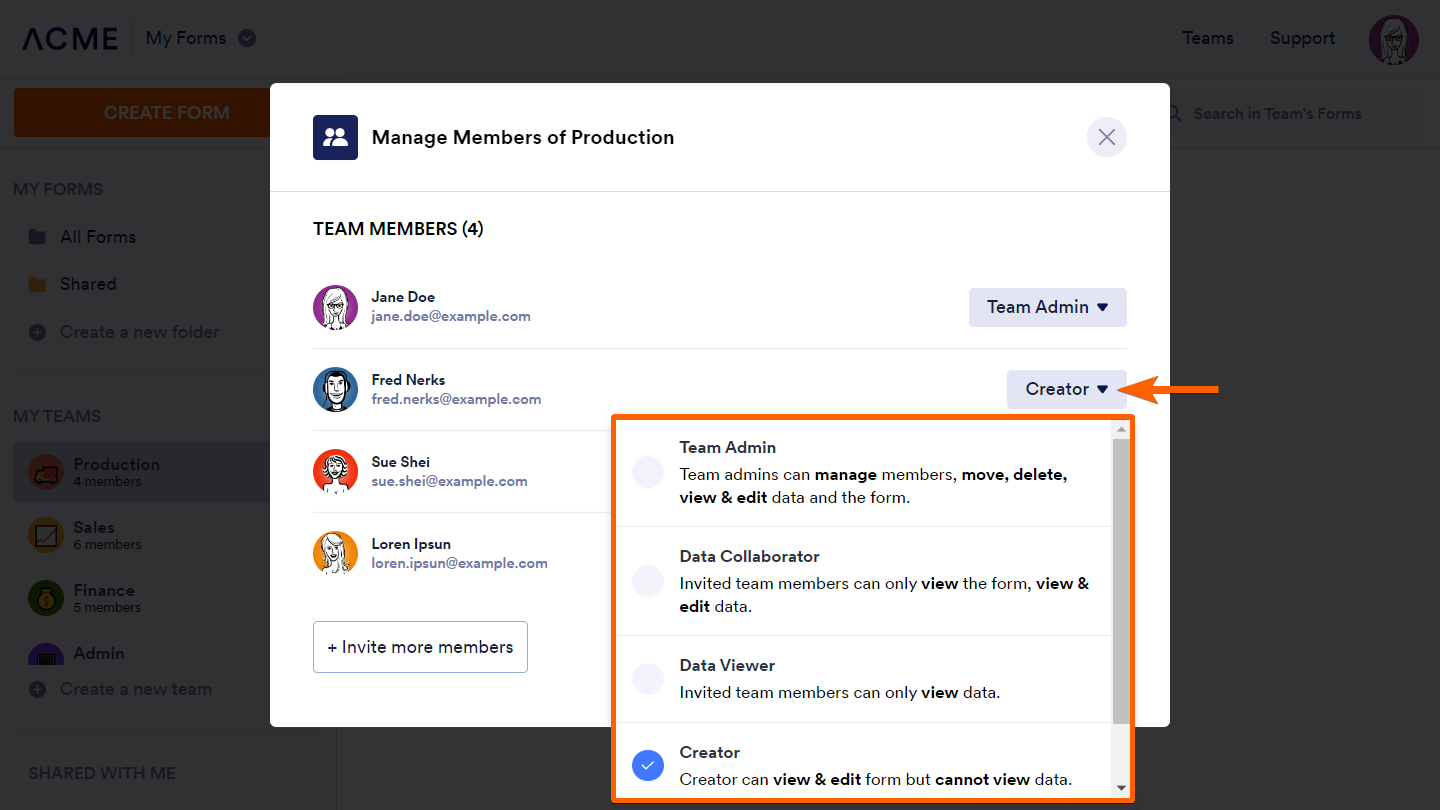The height and width of the screenshot is (810, 1440).
Task: Click Fred Nerks' profile avatar
Action: (x=335, y=390)
